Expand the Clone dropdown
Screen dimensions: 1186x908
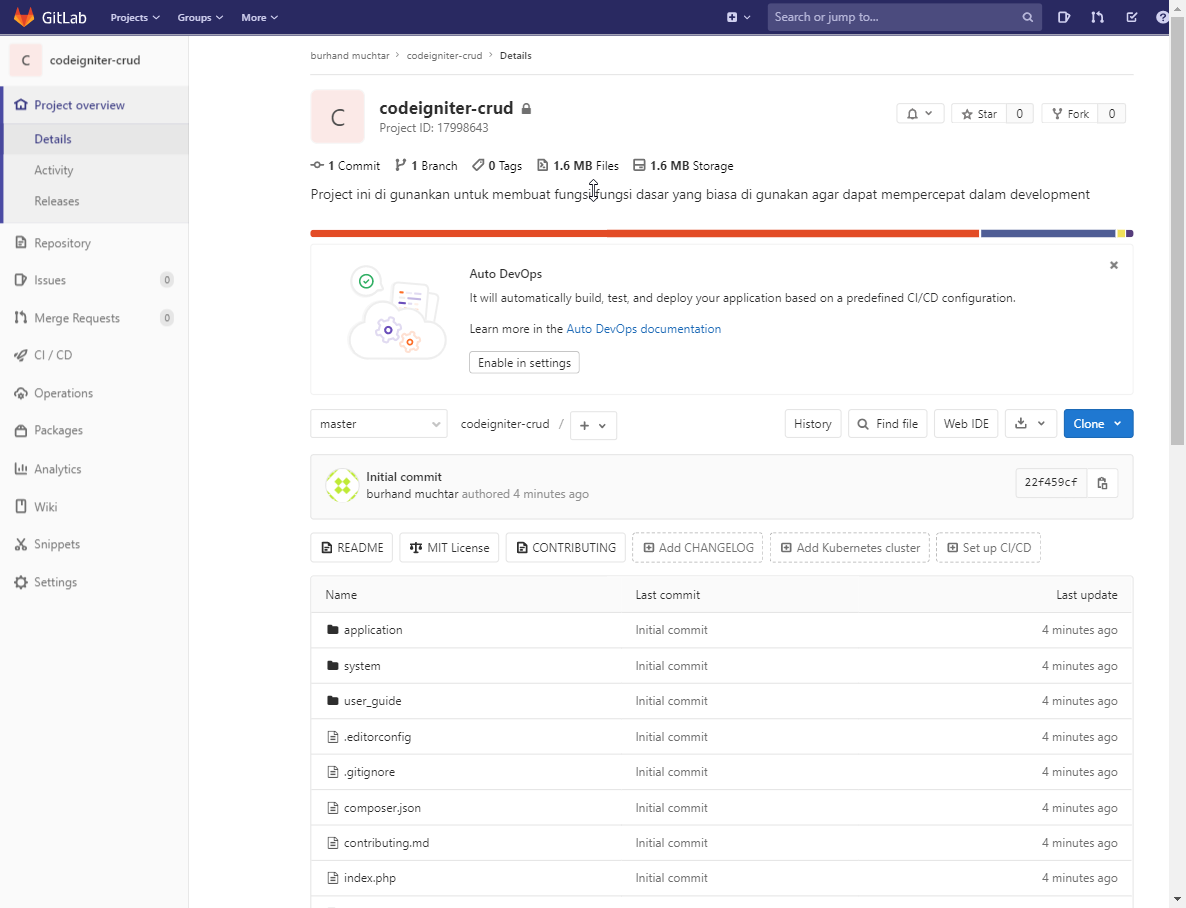point(1098,423)
